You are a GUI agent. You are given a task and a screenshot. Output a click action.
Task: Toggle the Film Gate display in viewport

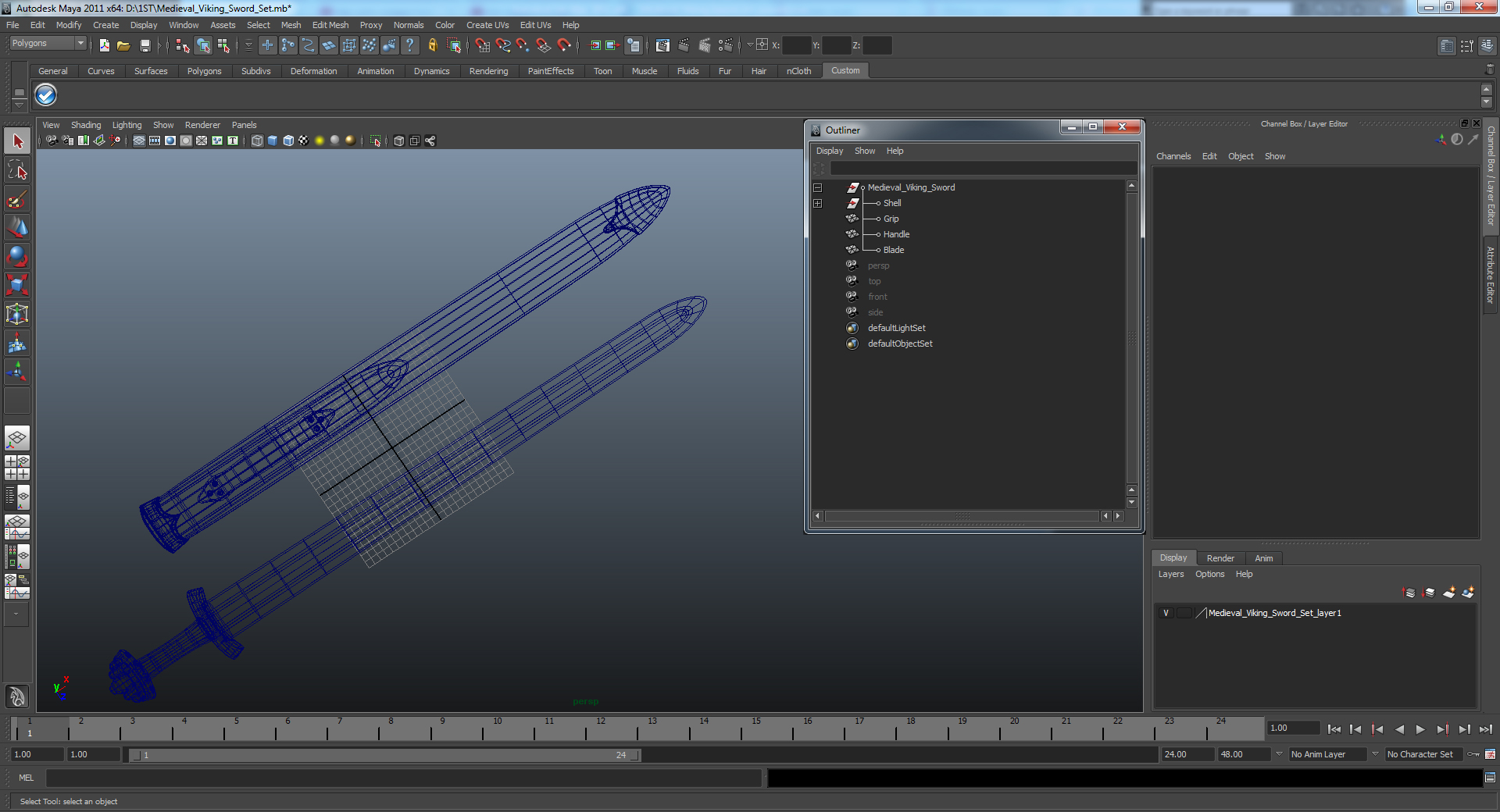click(155, 141)
